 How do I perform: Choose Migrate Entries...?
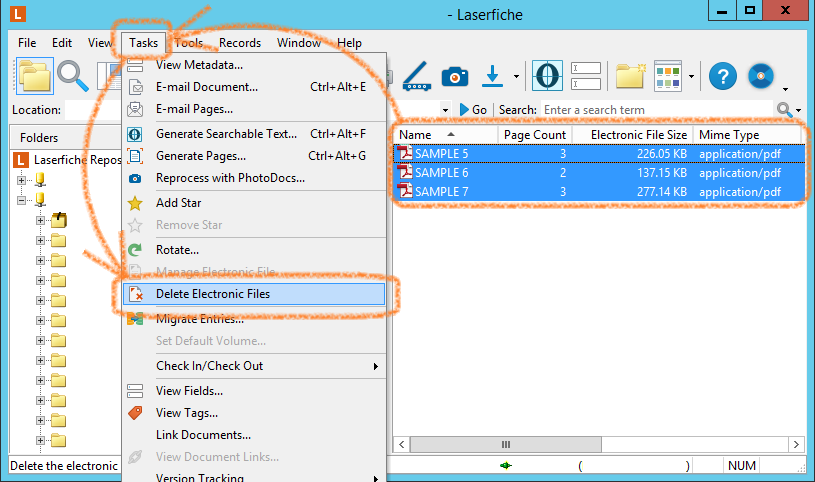(254, 319)
